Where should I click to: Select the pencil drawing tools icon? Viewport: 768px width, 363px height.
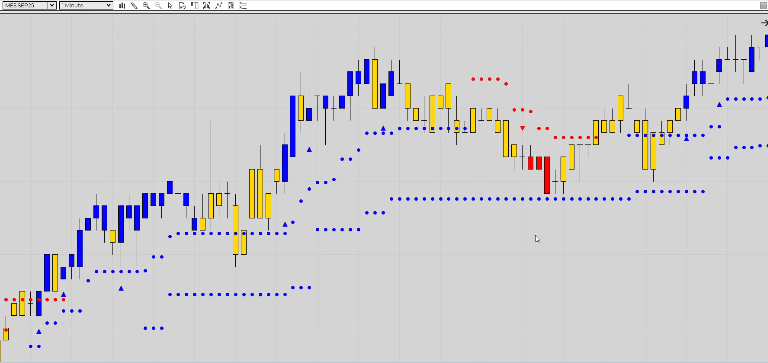tap(134, 5)
